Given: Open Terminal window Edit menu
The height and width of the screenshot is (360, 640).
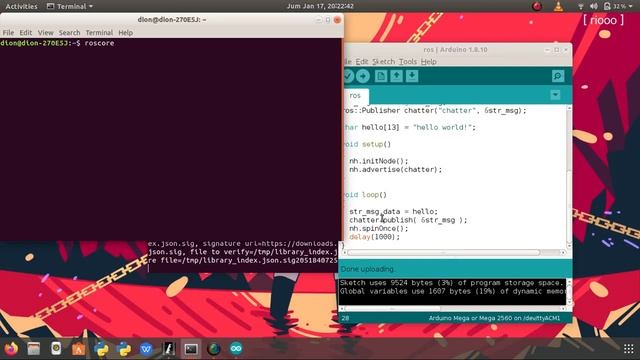Looking at the screenshot, I should click(25, 33).
